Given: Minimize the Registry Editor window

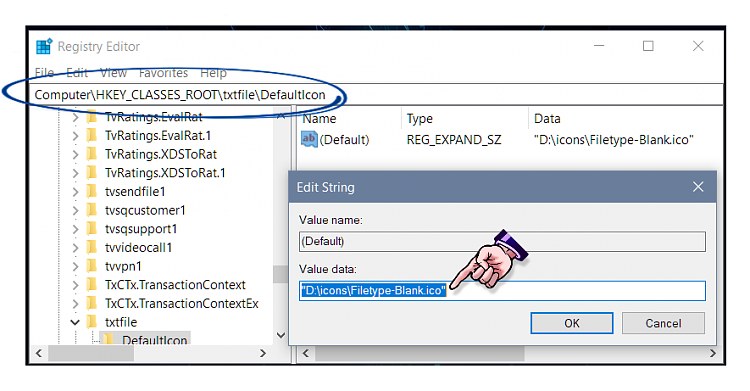Looking at the screenshot, I should coord(599,46).
